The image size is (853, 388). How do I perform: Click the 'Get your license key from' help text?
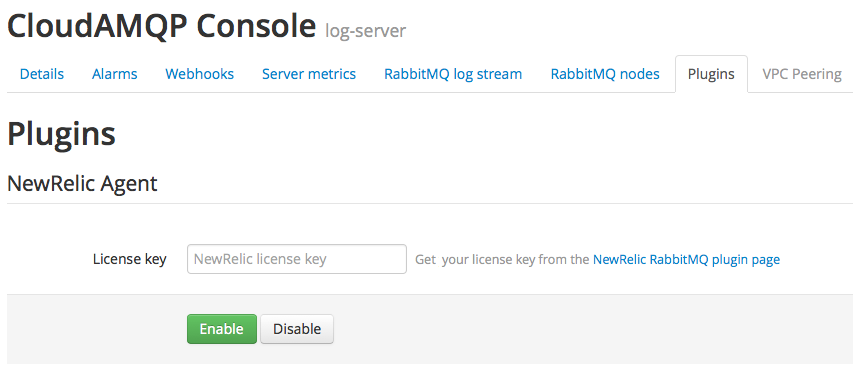502,260
